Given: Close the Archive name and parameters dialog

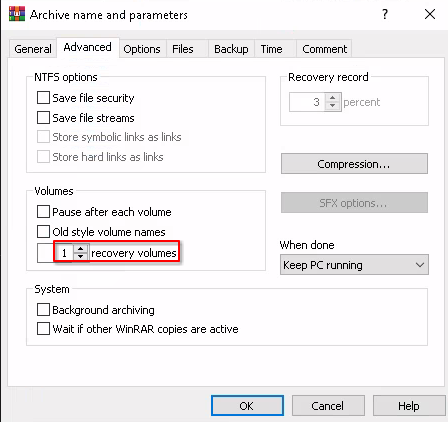Looking at the screenshot, I should [x=430, y=14].
